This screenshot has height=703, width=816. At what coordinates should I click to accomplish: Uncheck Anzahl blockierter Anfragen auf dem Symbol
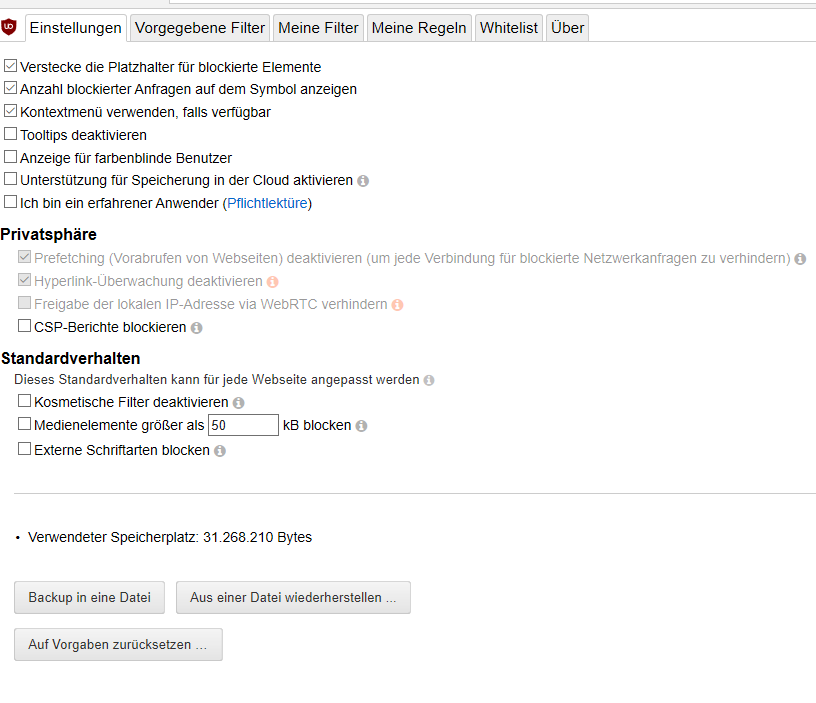coord(10,88)
